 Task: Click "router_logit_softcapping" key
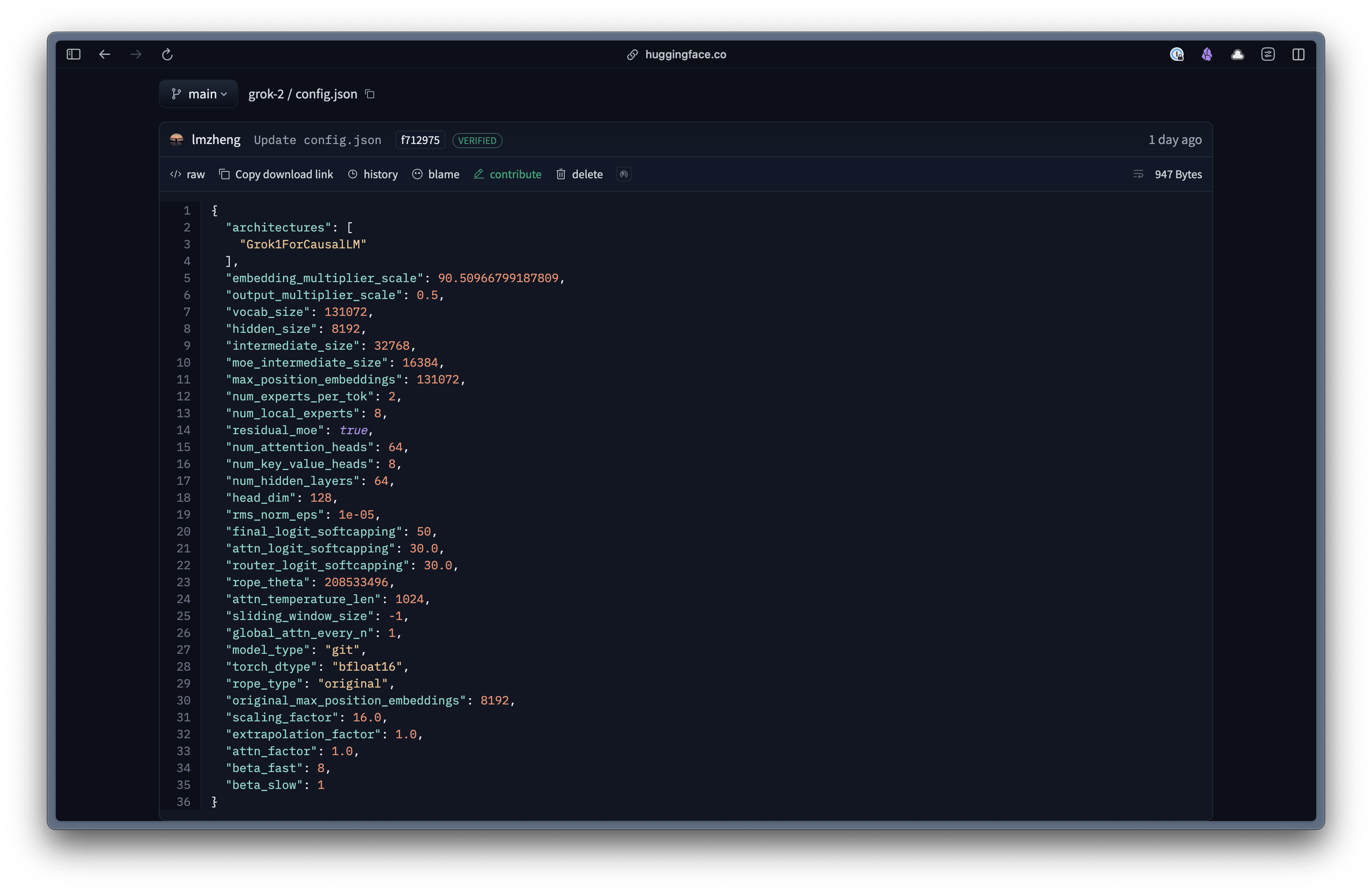coord(317,565)
